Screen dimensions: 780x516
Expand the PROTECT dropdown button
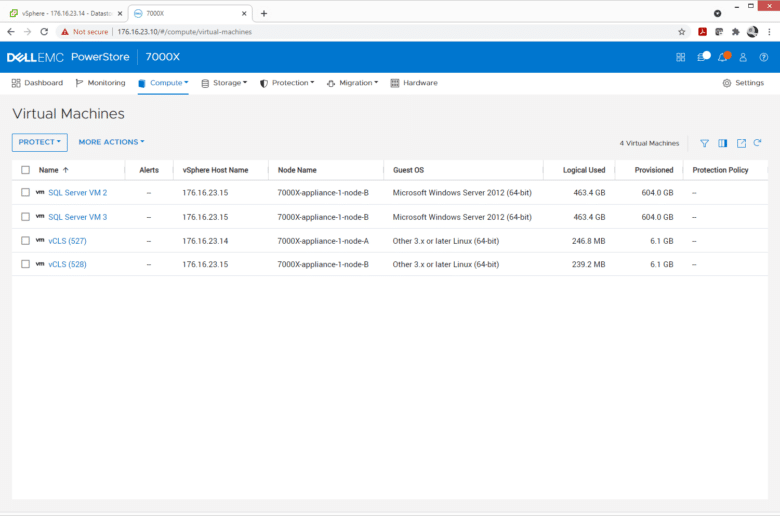40,142
